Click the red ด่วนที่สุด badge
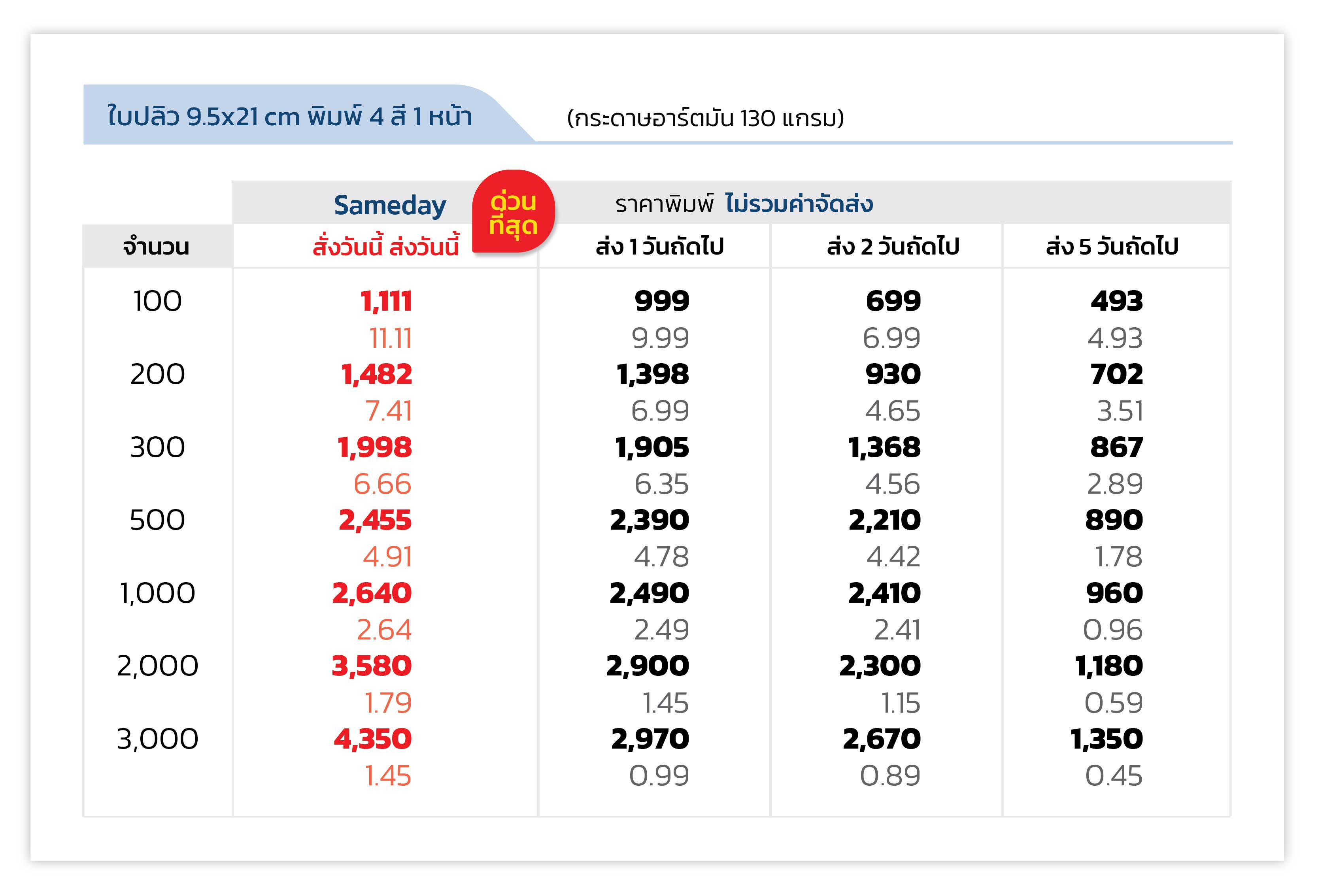This screenshot has height=896, width=1318. click(x=513, y=211)
